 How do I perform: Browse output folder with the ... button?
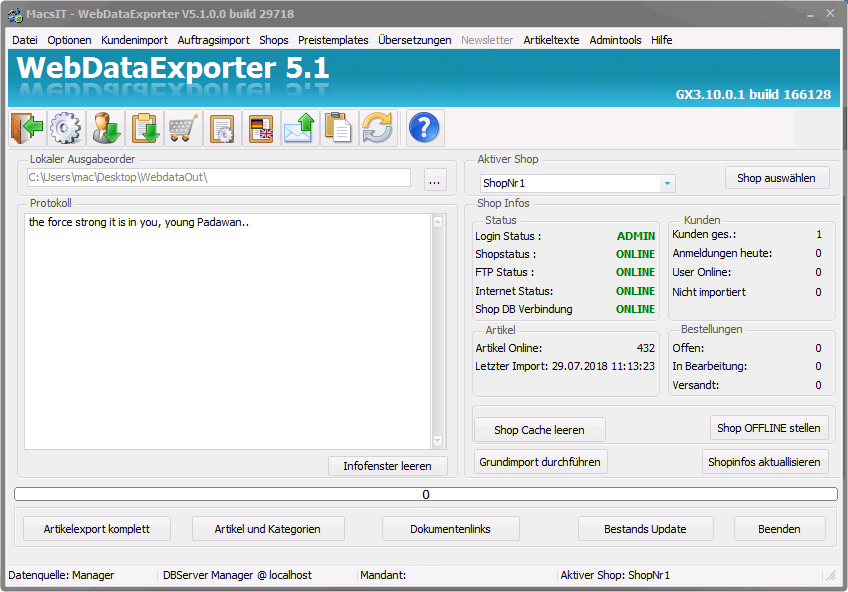pyautogui.click(x=434, y=180)
